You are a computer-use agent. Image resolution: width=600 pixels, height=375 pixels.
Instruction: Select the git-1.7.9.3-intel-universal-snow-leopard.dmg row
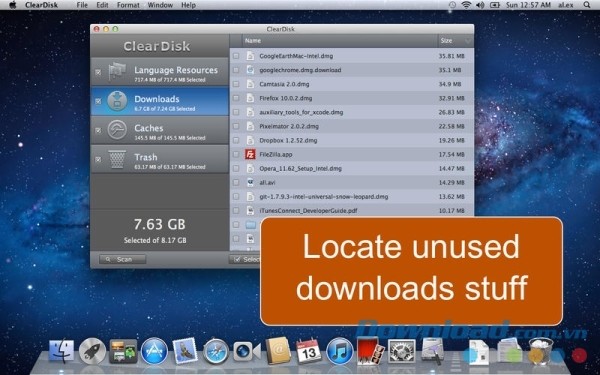point(352,197)
